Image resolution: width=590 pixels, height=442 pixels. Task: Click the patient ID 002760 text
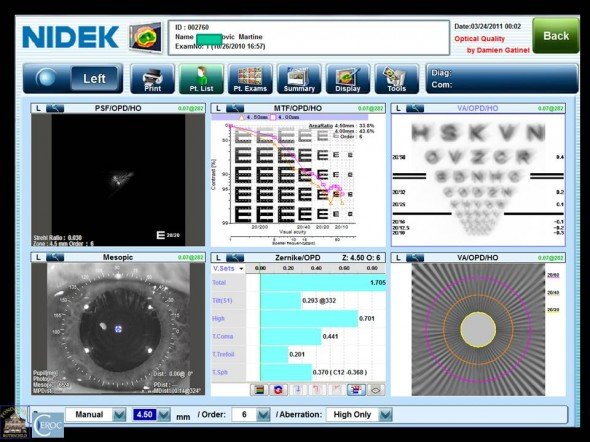point(192,27)
